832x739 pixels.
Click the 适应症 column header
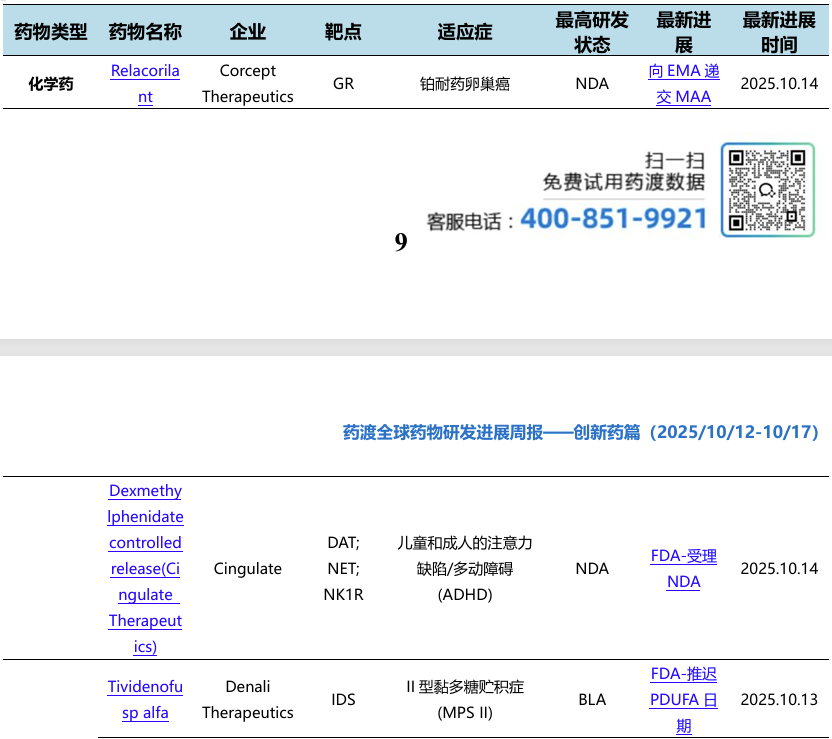pos(465,32)
